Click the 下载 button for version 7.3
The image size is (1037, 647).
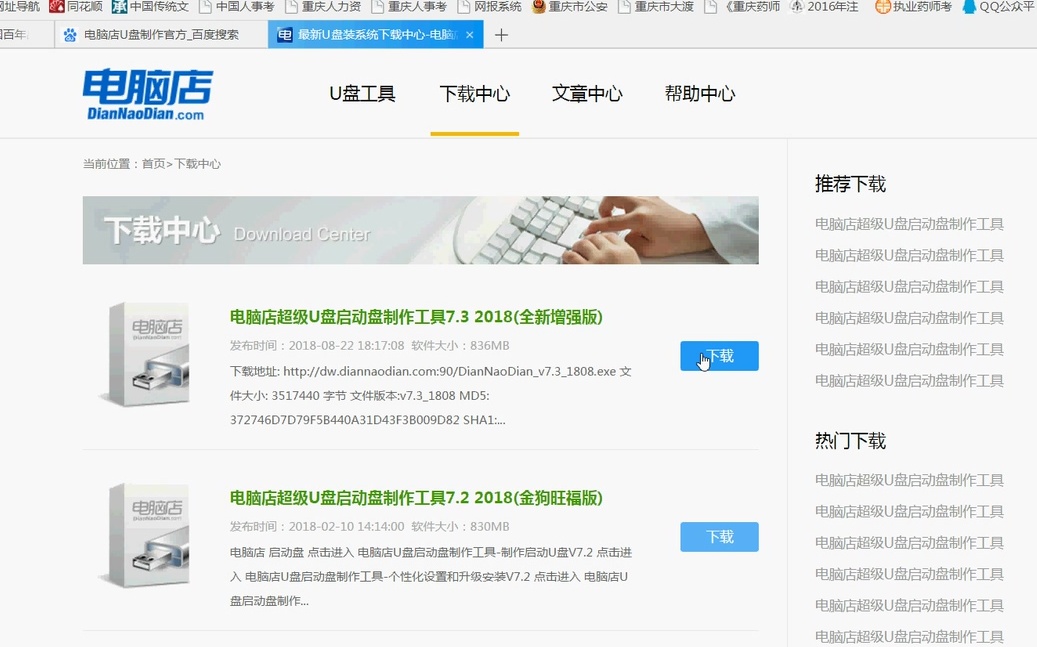719,355
